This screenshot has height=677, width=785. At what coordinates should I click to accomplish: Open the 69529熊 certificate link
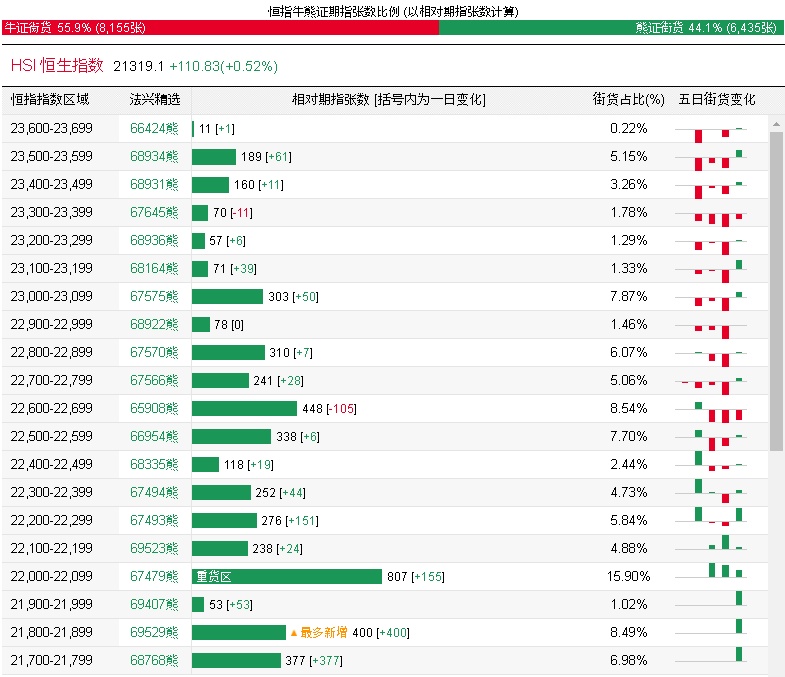154,633
